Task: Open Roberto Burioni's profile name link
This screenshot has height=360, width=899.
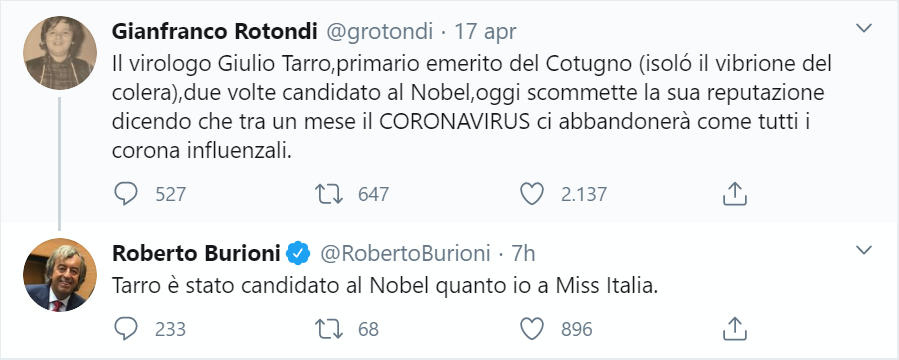Action: 196,253
